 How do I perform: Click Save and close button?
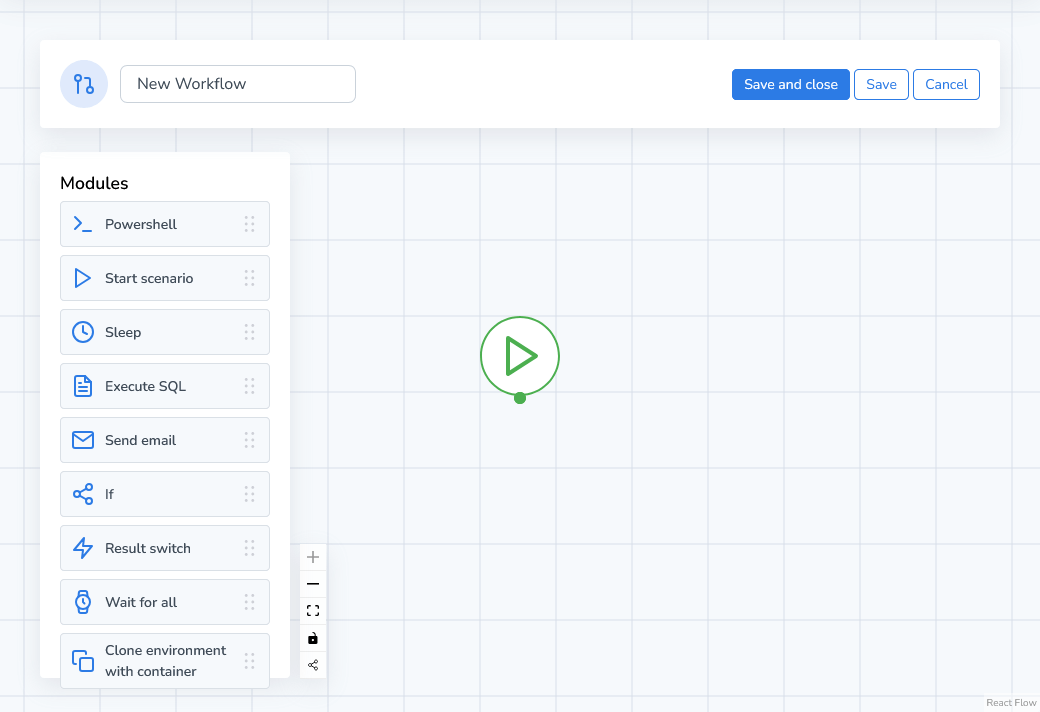point(791,84)
